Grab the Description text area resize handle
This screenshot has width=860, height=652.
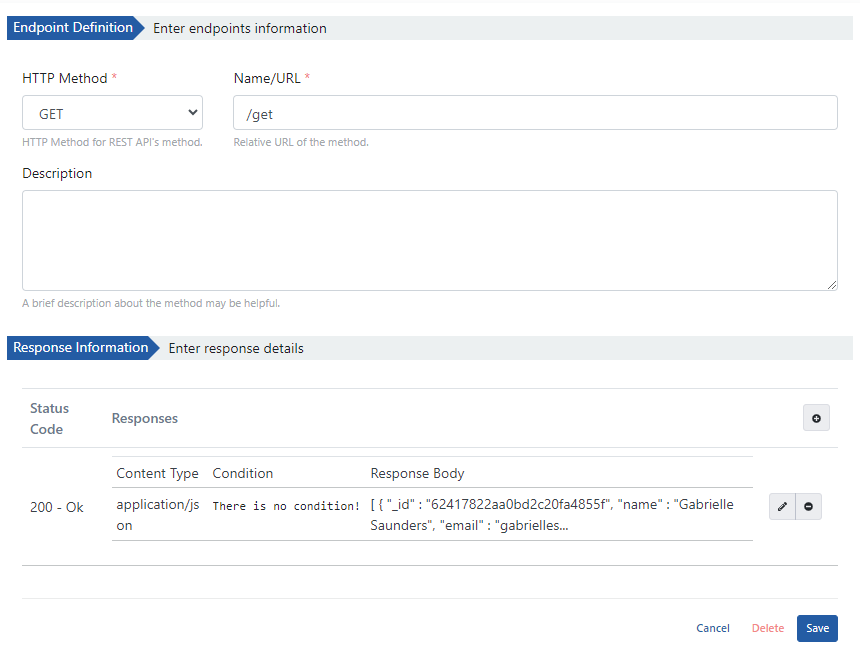click(x=832, y=285)
